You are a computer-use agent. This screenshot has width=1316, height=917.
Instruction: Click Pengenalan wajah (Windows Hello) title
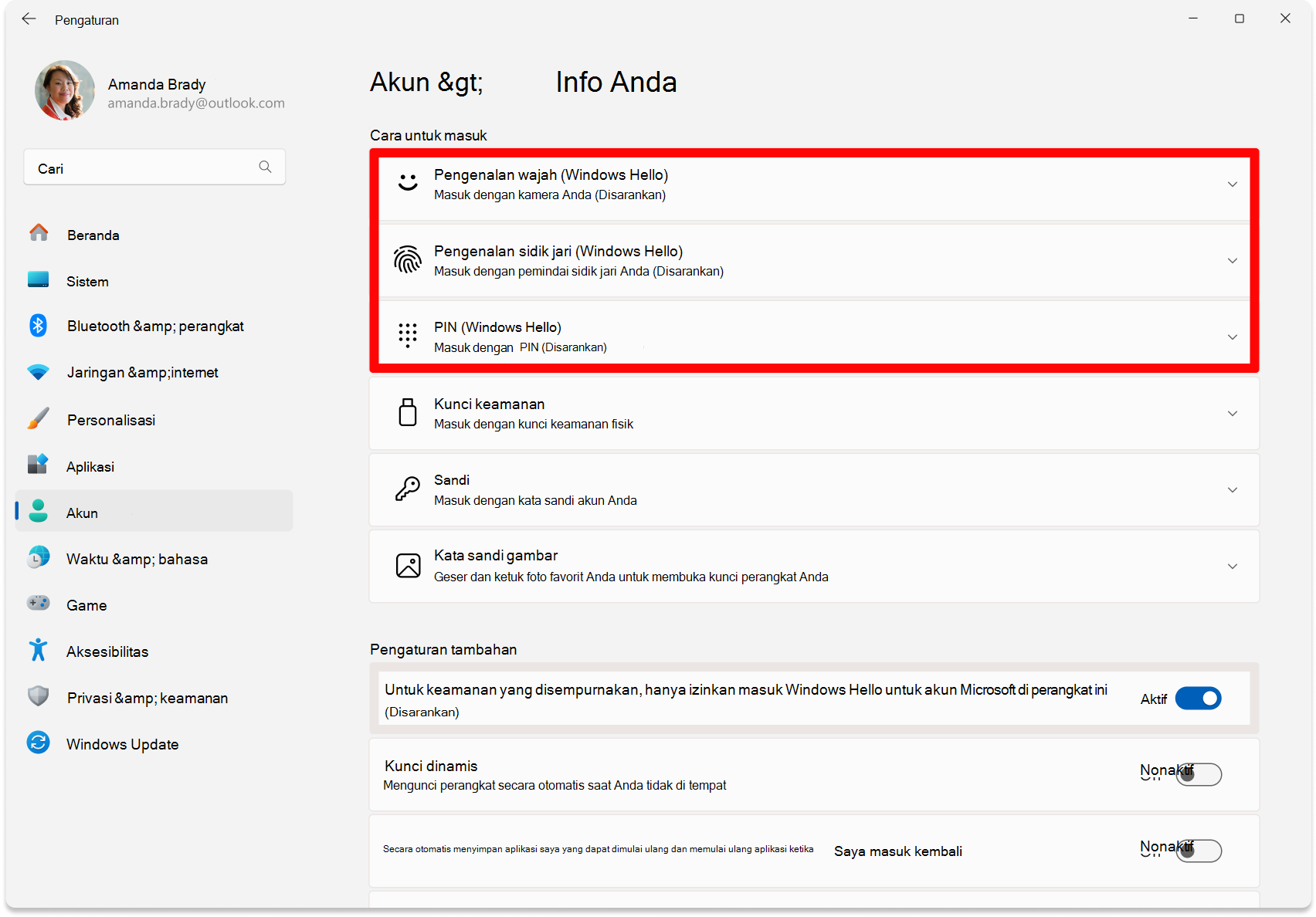point(551,175)
